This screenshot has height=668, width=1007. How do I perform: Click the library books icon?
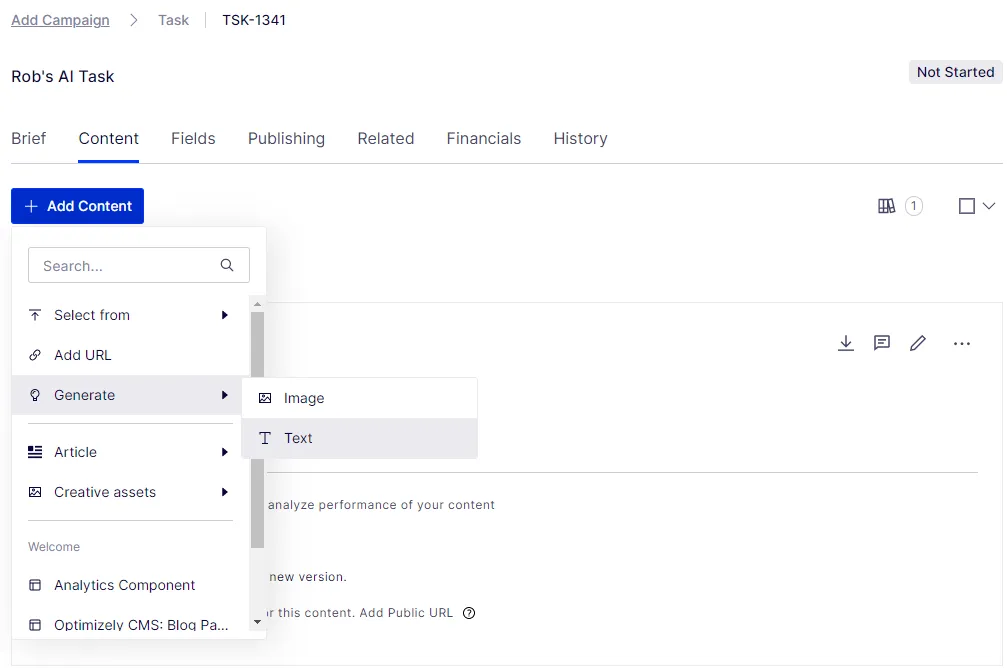(886, 206)
